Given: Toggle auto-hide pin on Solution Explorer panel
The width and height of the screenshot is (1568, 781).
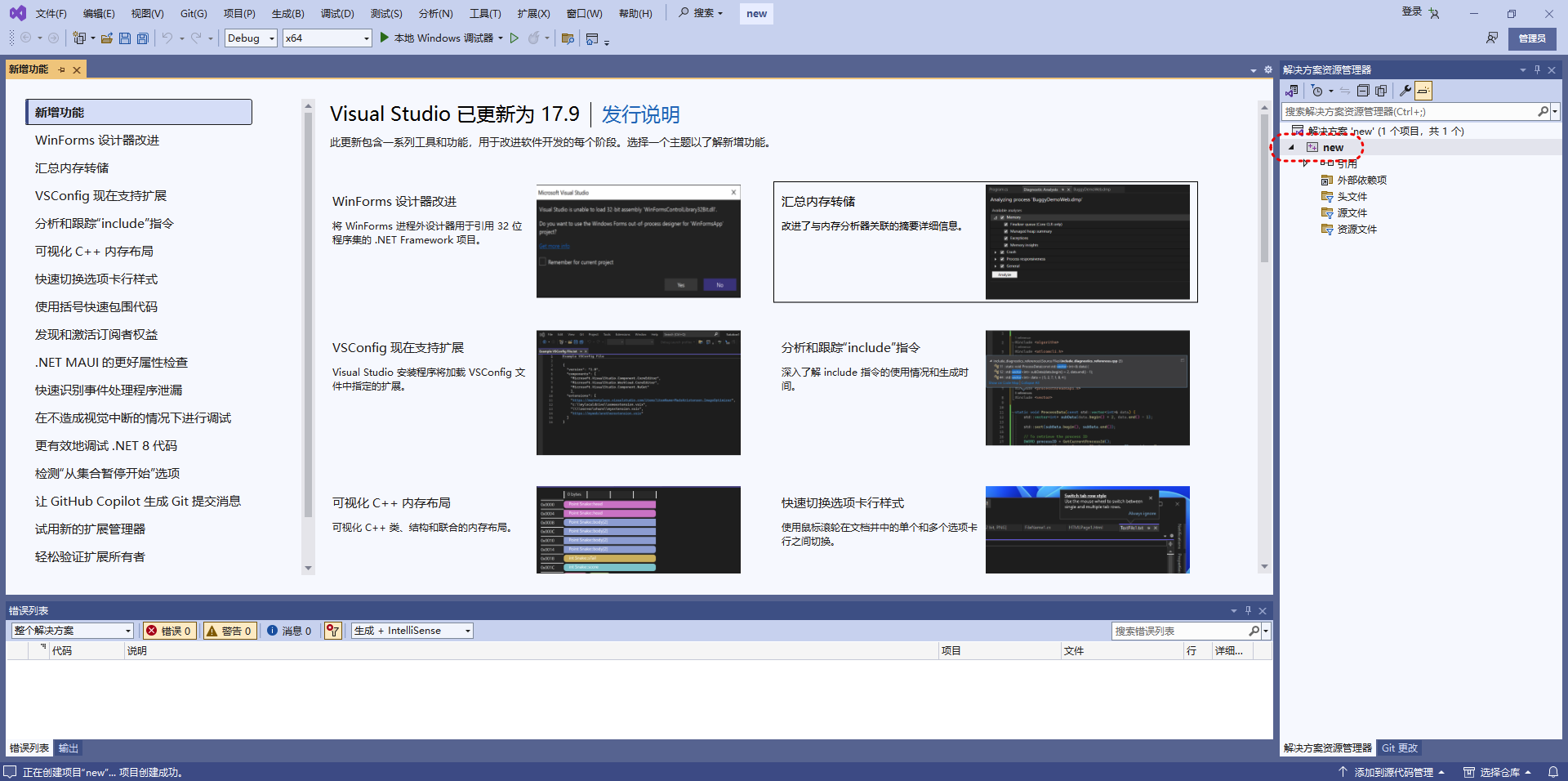Looking at the screenshot, I should pos(1537,70).
